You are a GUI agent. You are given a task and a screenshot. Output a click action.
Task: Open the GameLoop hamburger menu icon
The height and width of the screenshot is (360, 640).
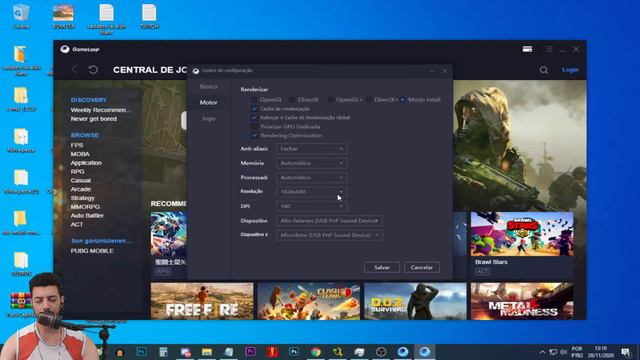coord(549,49)
